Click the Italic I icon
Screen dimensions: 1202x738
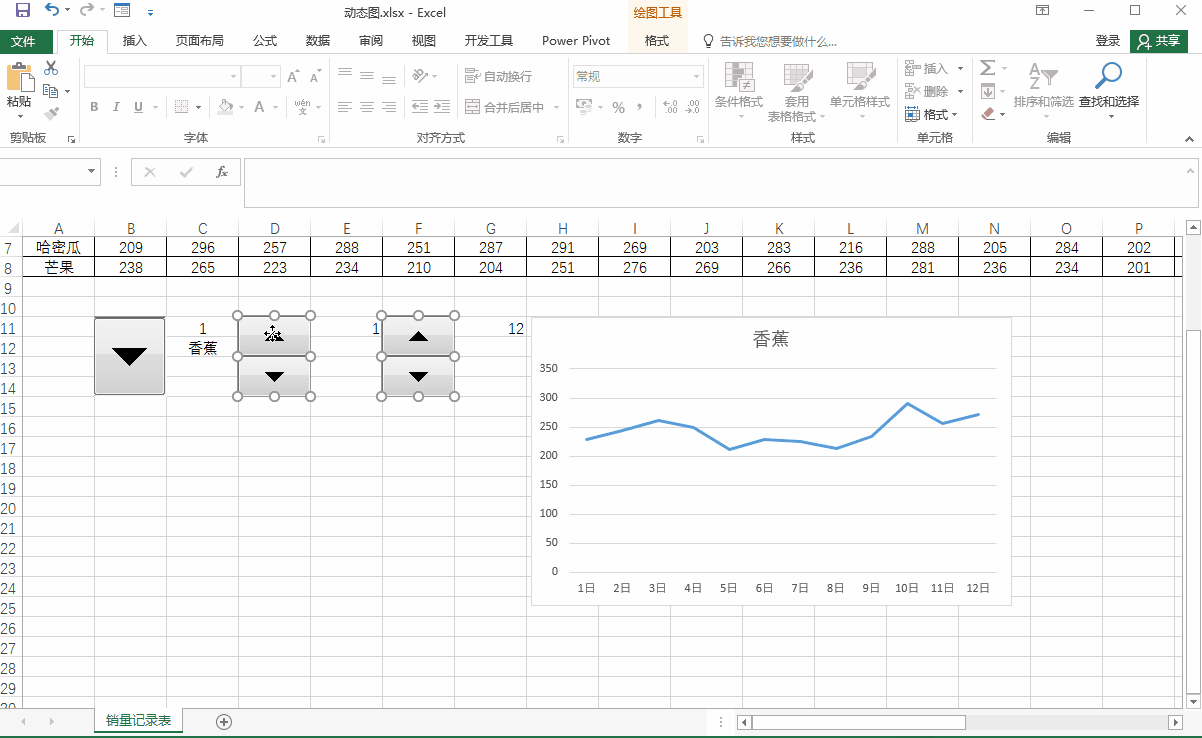click(116, 107)
